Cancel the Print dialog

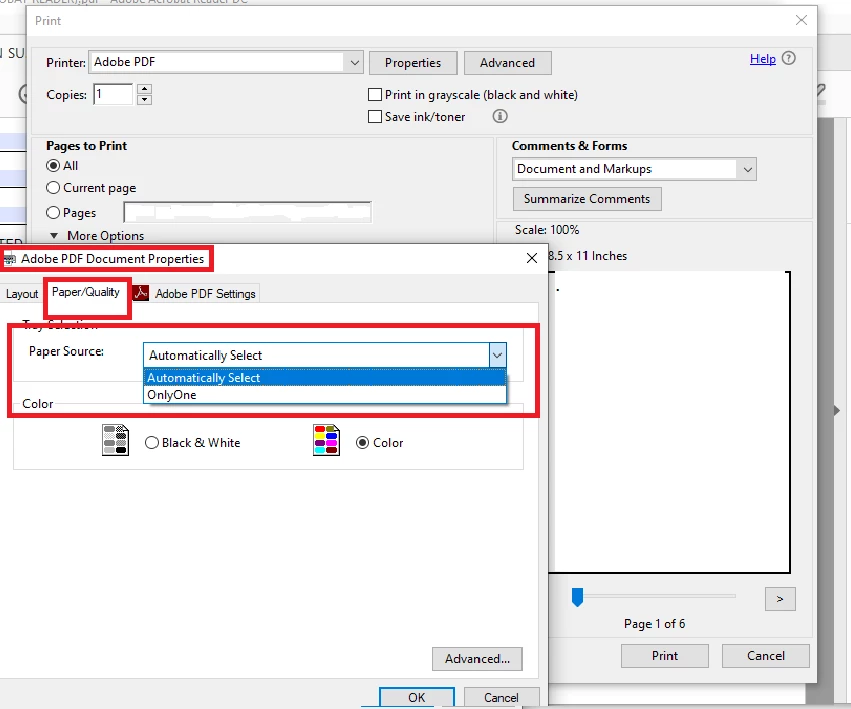766,656
